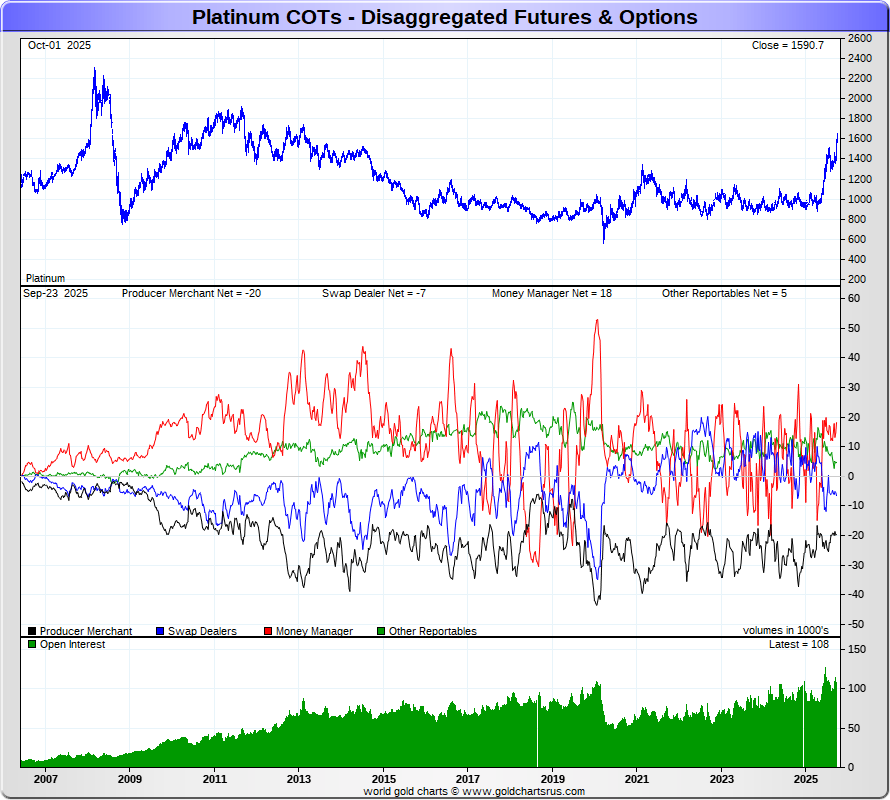890x800 pixels.
Task: Click 'Money Manager Net = 18' readout
Action: (x=552, y=294)
